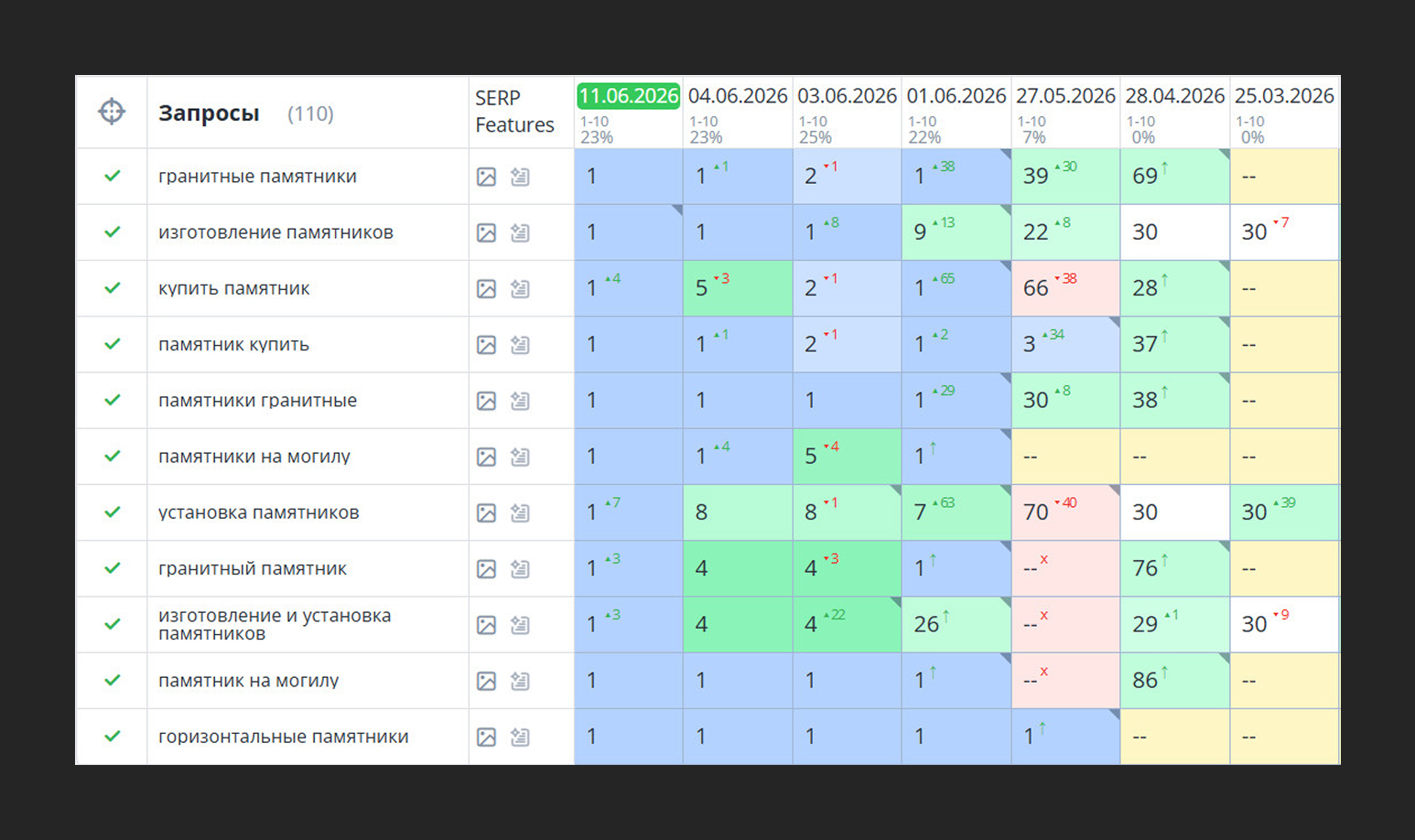This screenshot has width=1415, height=840.
Task: Click the SERP Features column header
Action: coord(514,112)
